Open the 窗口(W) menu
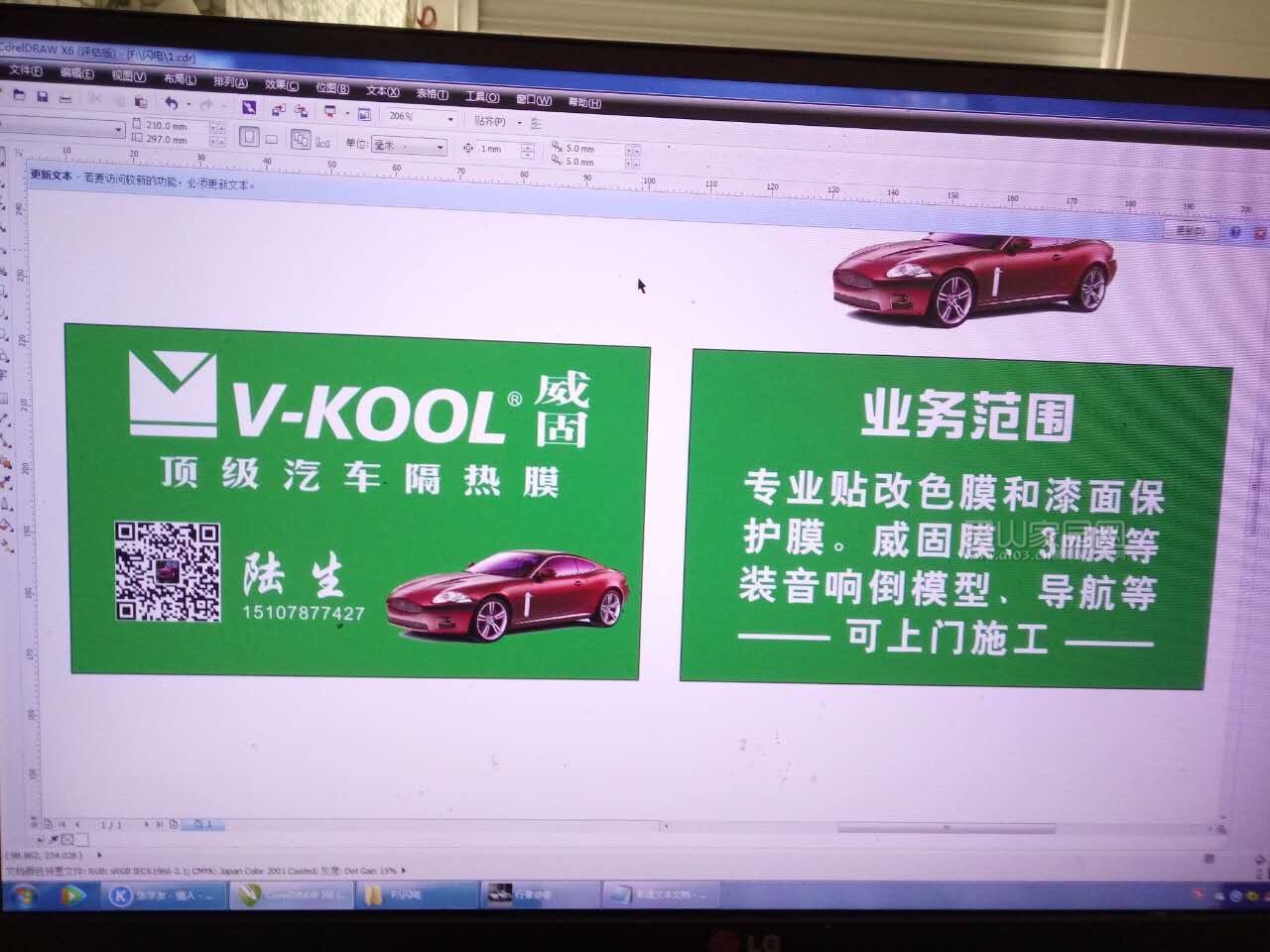 click(534, 100)
